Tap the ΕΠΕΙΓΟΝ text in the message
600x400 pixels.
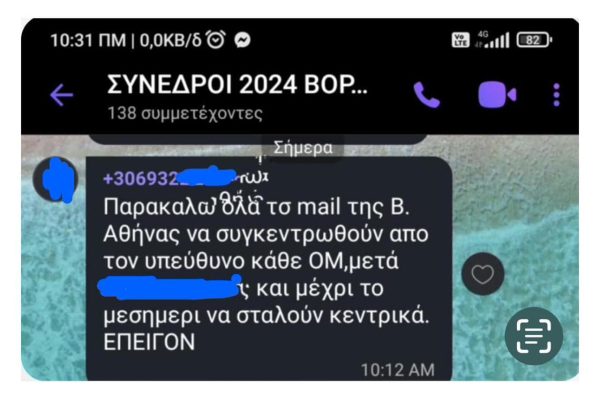click(149, 342)
